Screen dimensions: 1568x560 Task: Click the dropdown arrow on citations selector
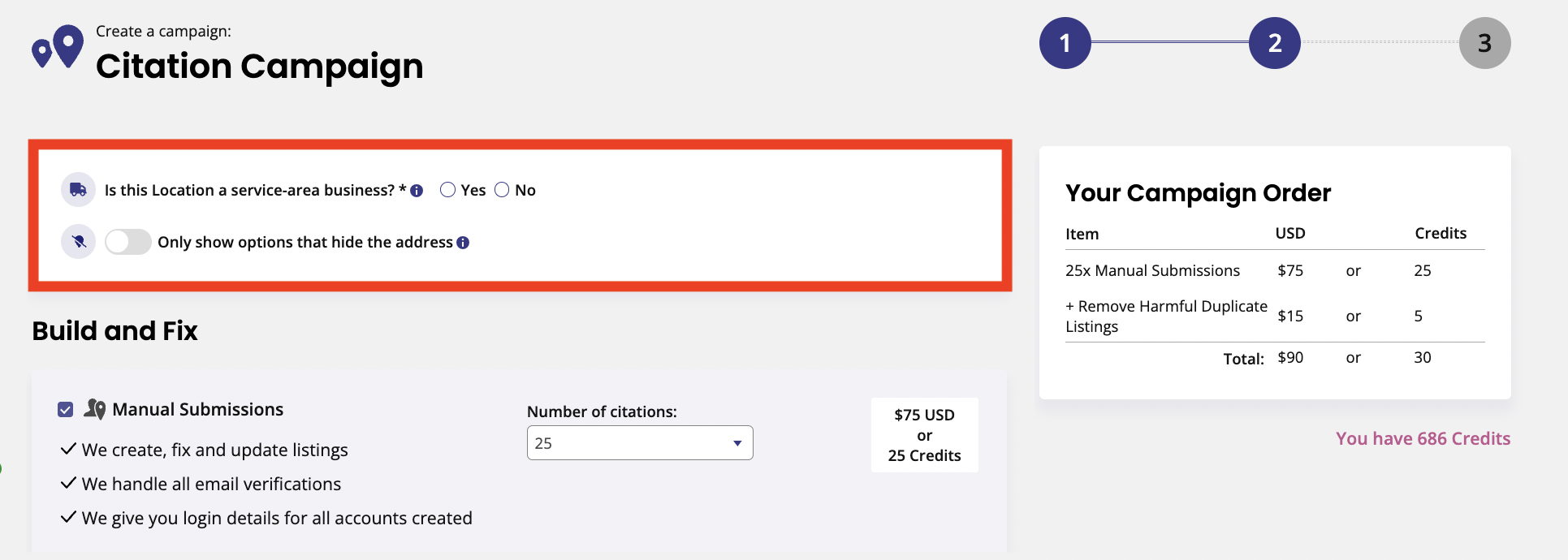[x=737, y=443]
